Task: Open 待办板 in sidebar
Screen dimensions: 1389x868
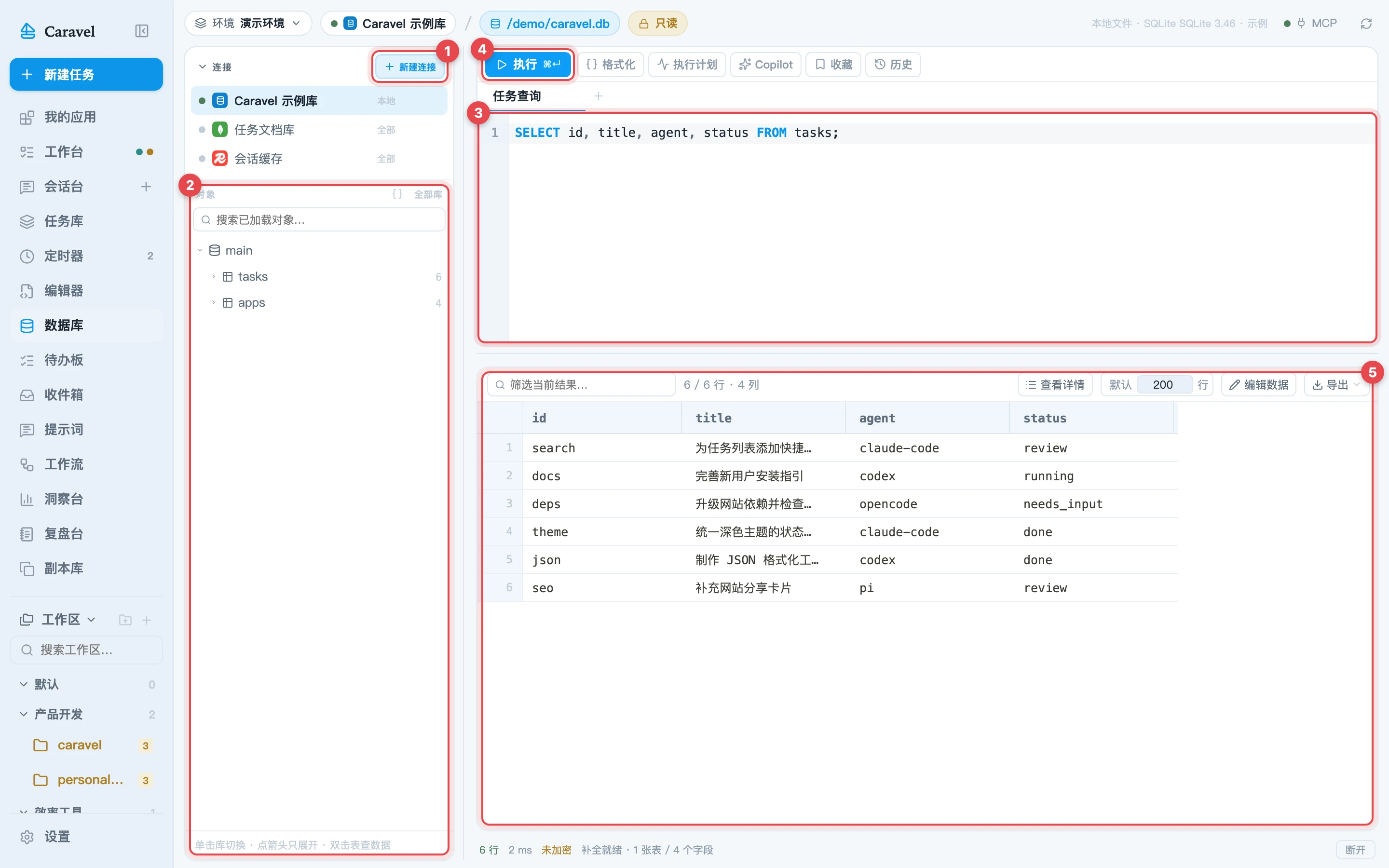Action: 86,360
